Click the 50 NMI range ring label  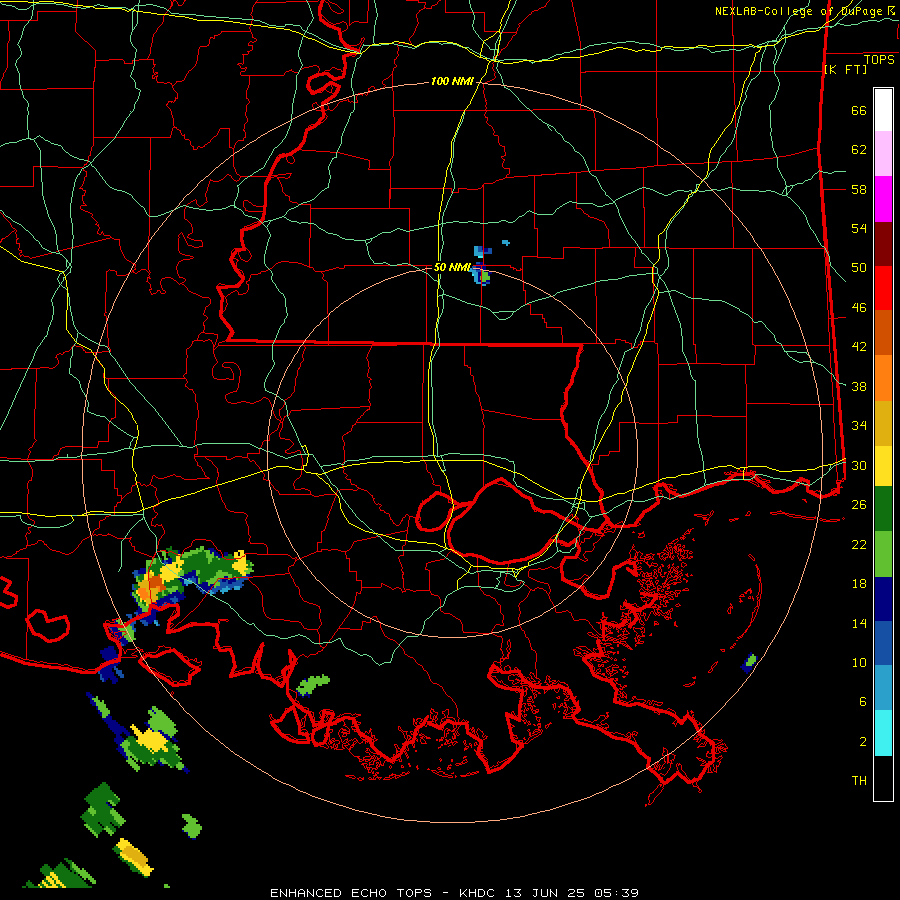(451, 267)
